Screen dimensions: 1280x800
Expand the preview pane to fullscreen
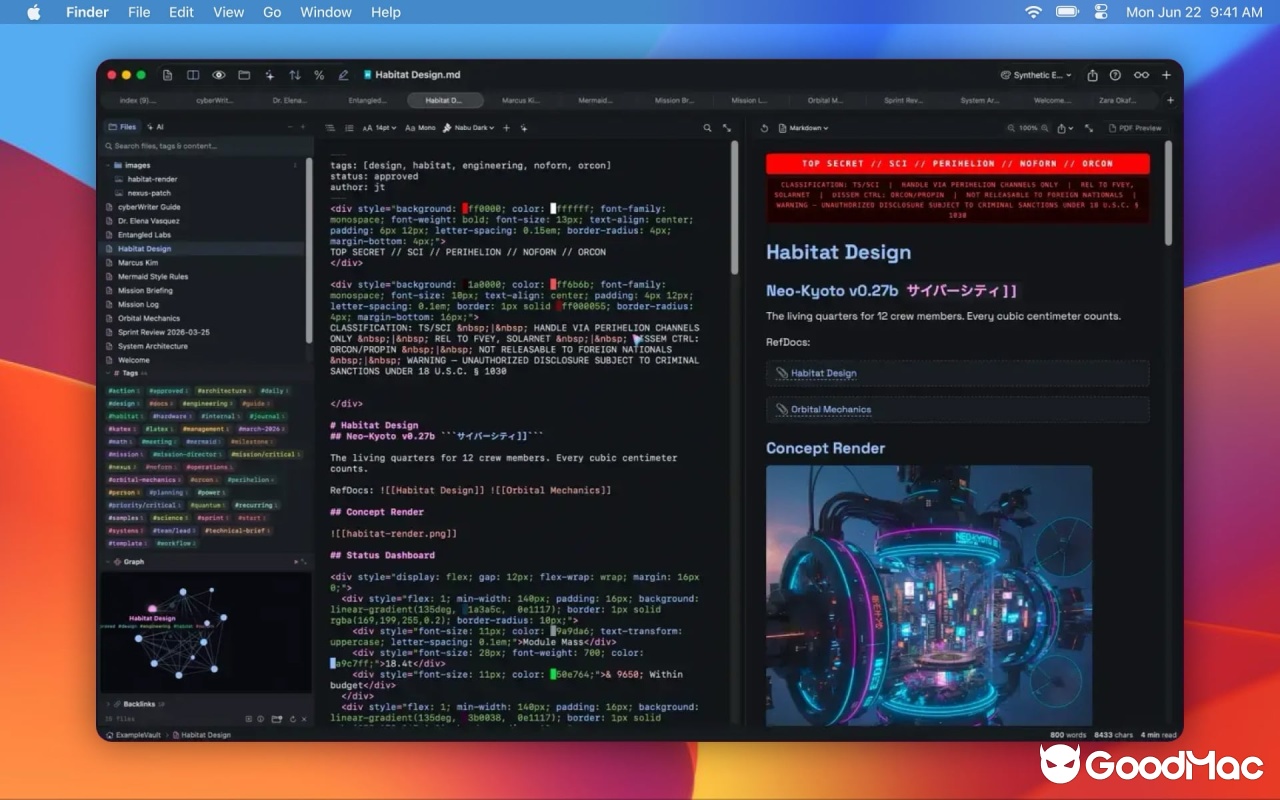[x=1088, y=128]
